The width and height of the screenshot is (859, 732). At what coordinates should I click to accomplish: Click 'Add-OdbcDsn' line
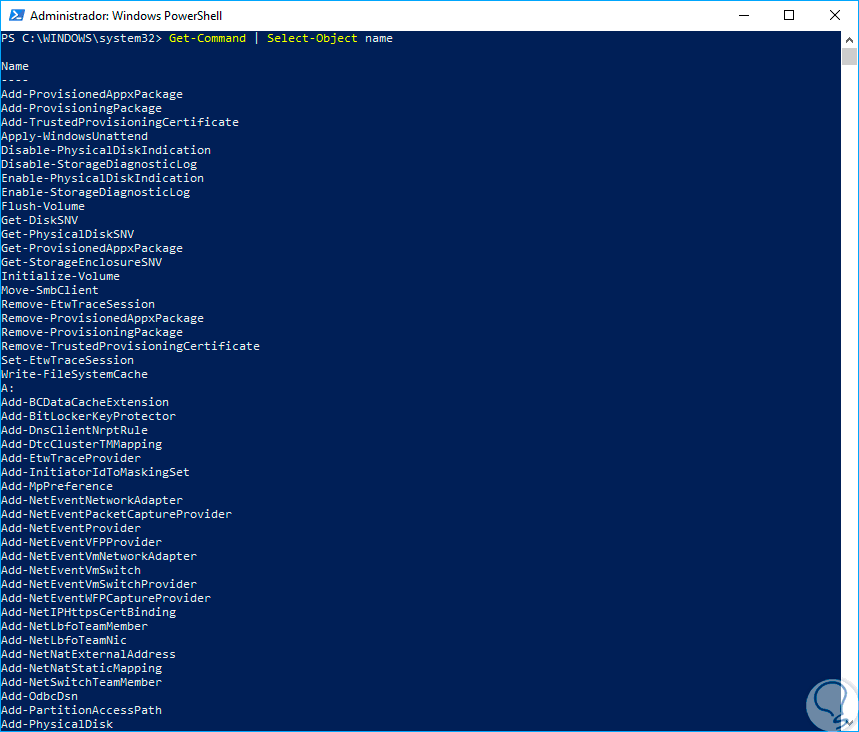(39, 696)
